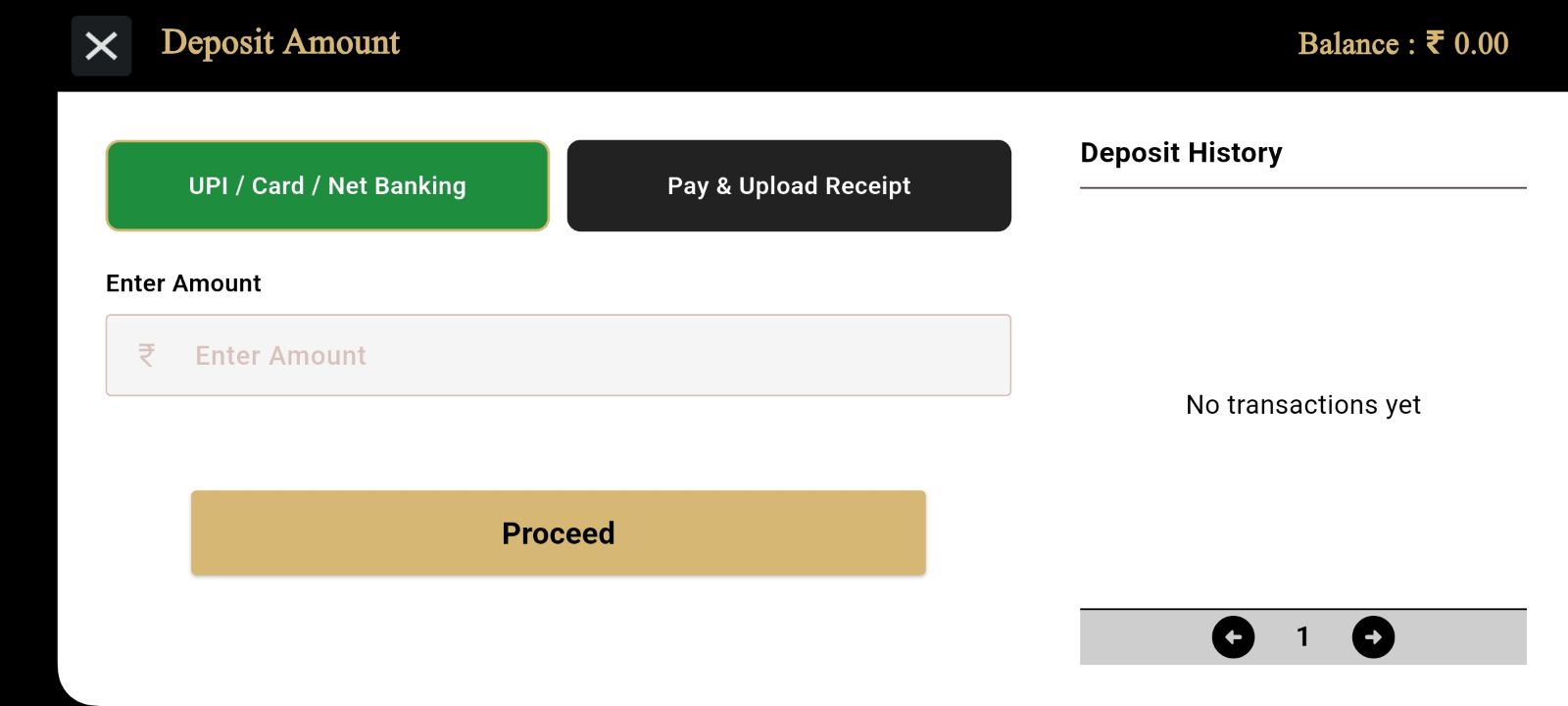Image resolution: width=1568 pixels, height=706 pixels.
Task: Click the 0.00 balance value
Action: [1481, 43]
